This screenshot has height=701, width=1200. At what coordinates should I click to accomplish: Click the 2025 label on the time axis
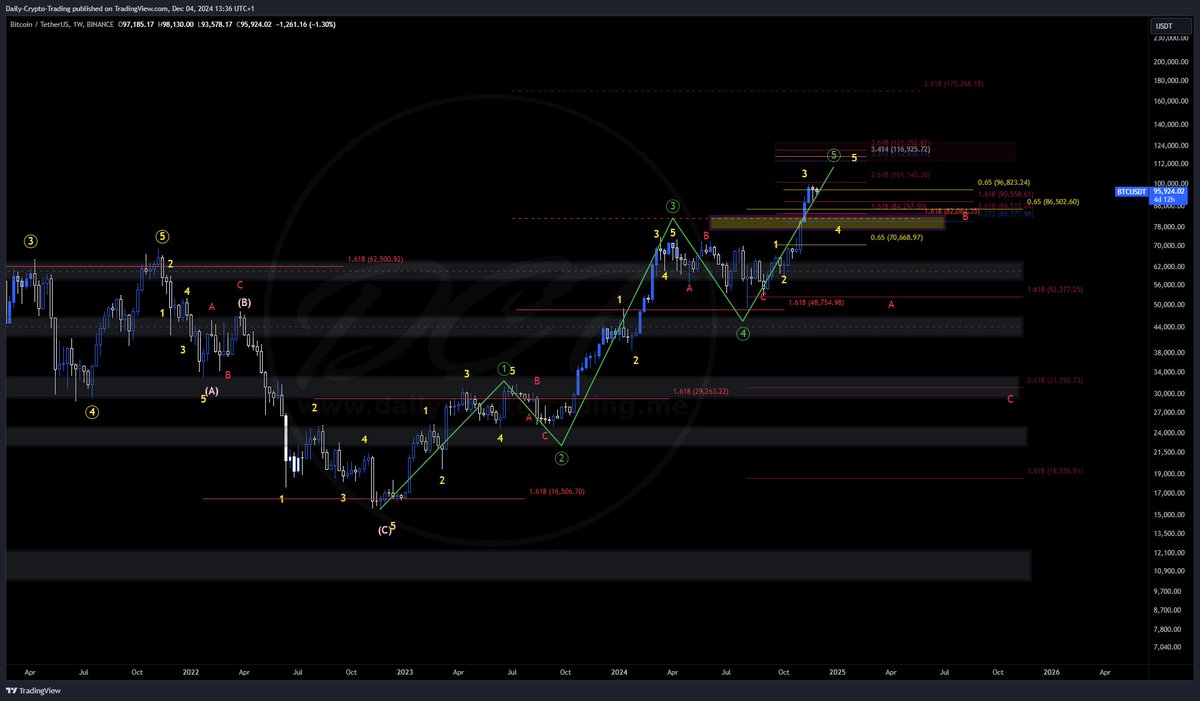point(836,672)
